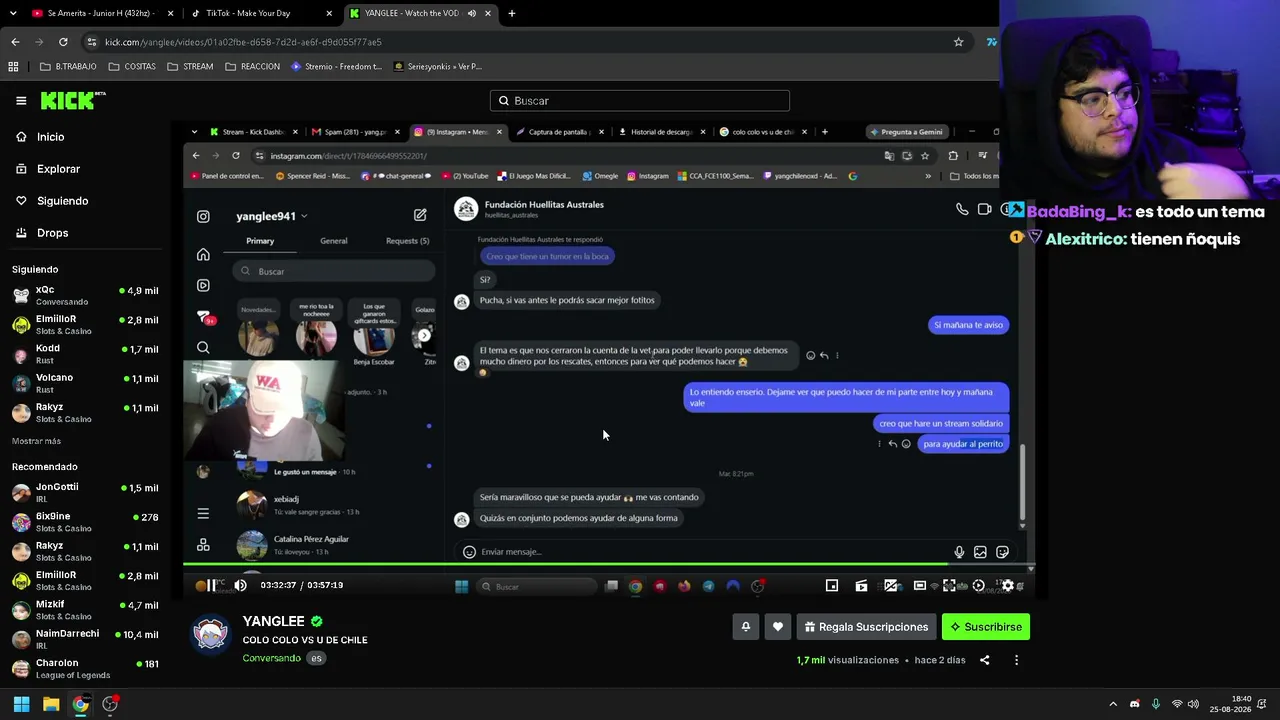Reload the current page
The height and width of the screenshot is (720, 1280).
tap(63, 42)
